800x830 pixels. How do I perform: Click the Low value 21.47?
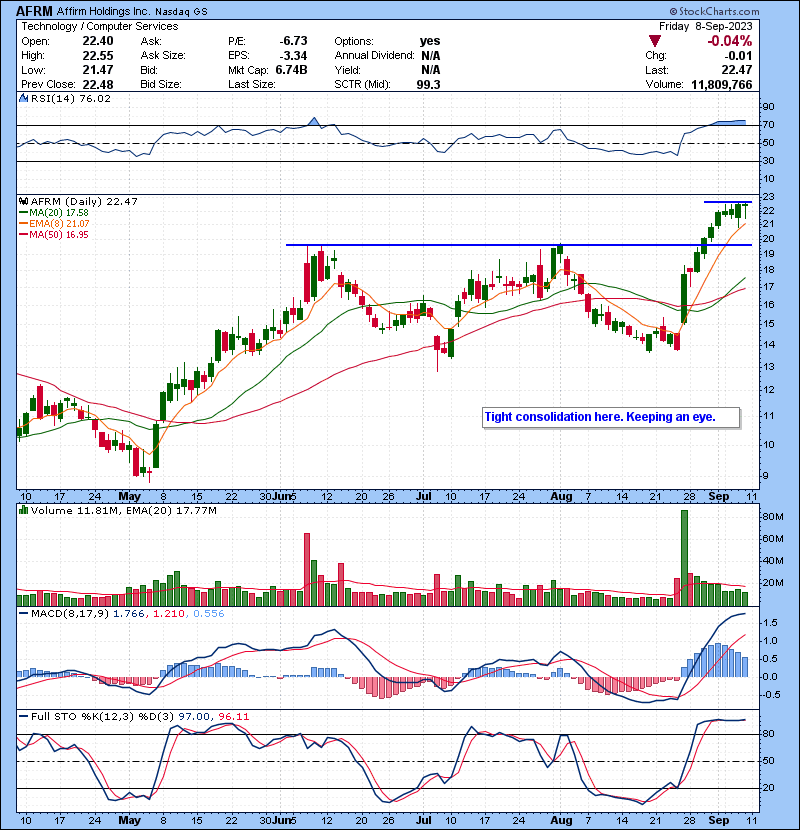[x=98, y=70]
